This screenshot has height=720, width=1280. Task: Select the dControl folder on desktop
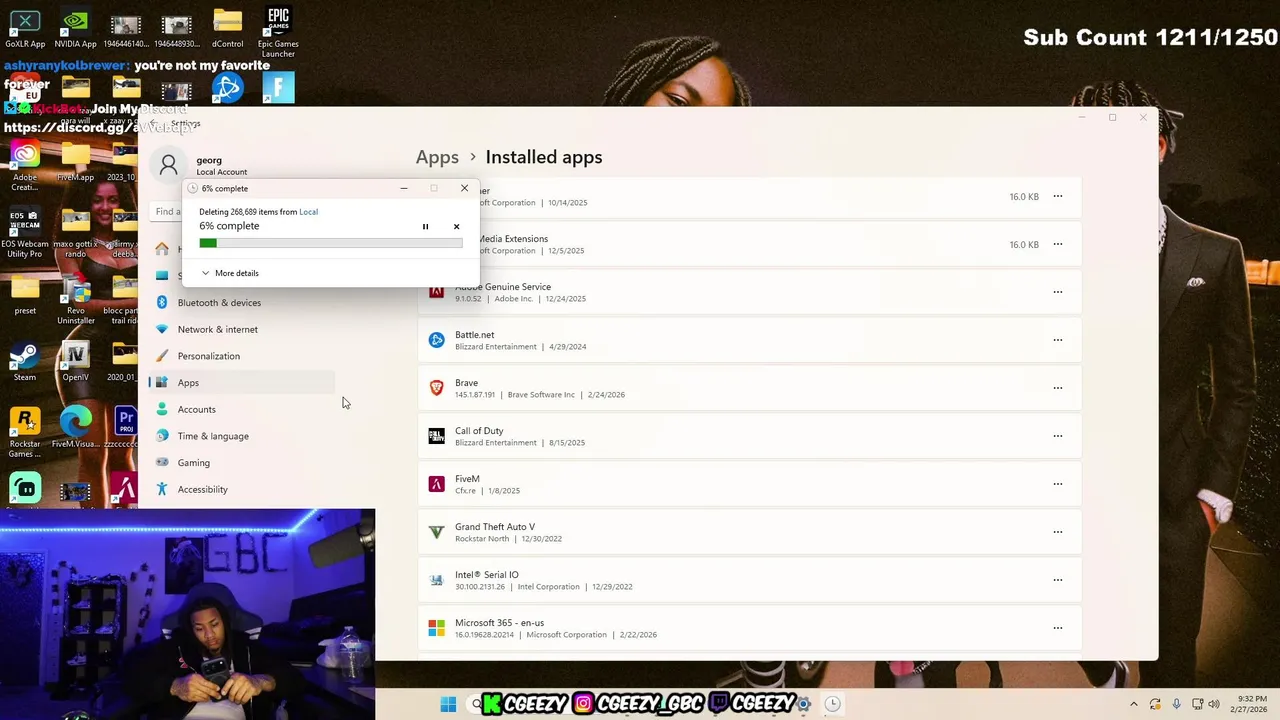[227, 28]
